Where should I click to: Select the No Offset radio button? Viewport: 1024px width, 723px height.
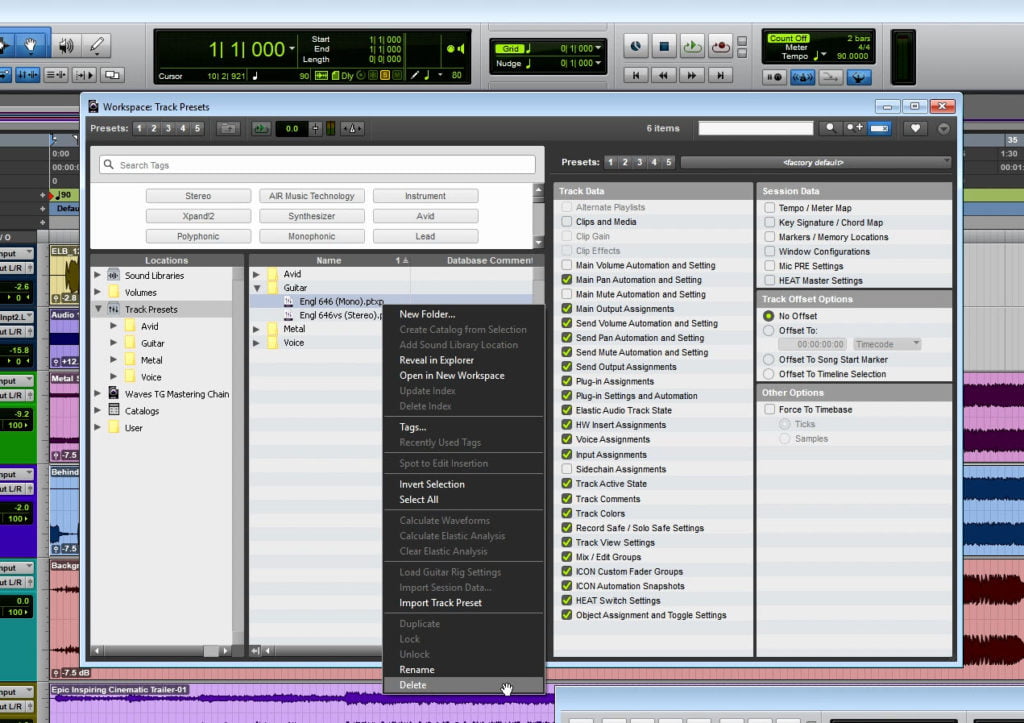(769, 316)
